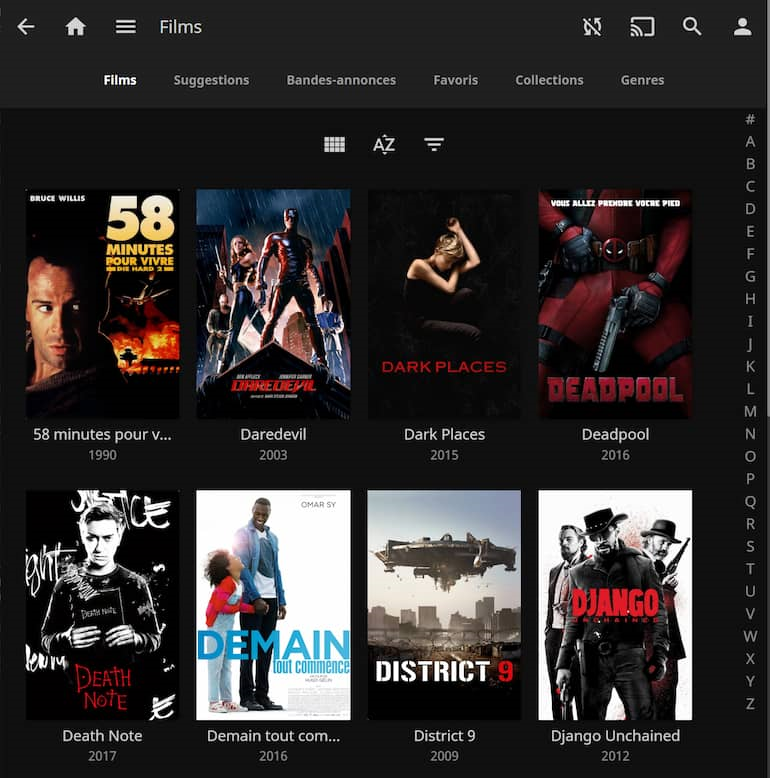This screenshot has width=770, height=778.
Task: Open the Deadpool movie poster
Action: click(615, 304)
